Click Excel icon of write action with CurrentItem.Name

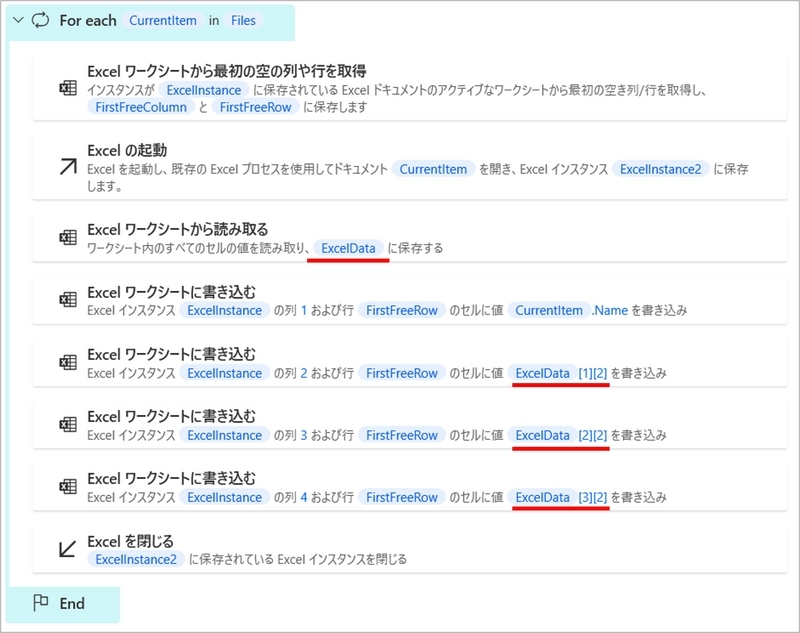coord(68,299)
